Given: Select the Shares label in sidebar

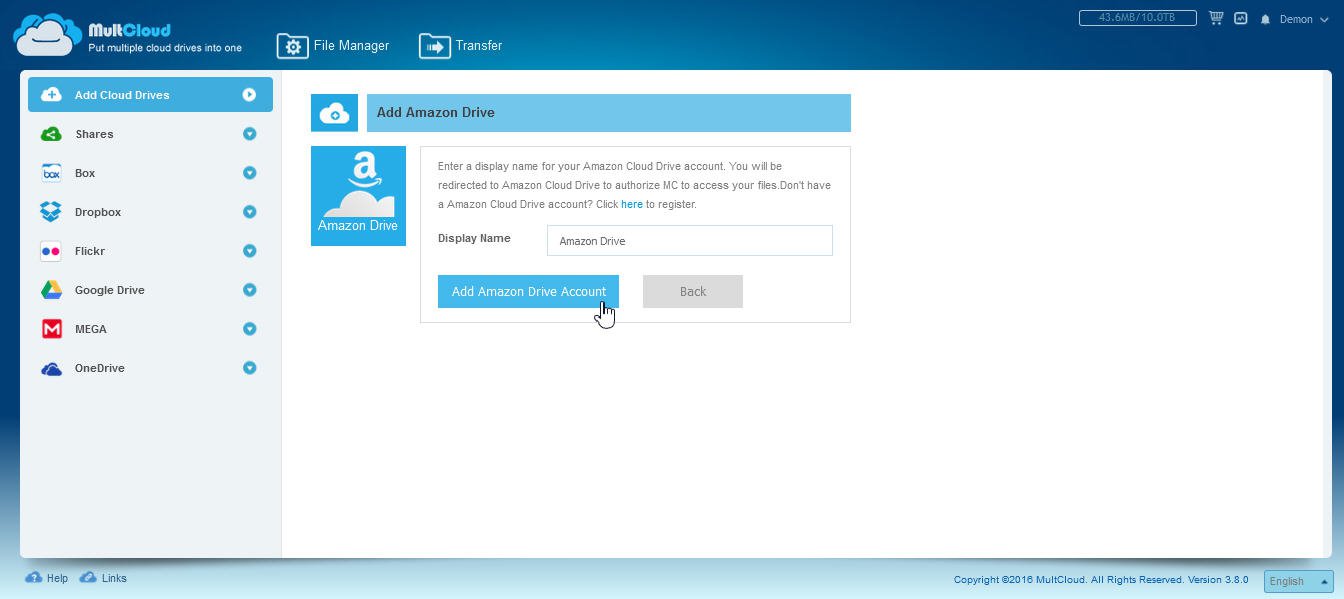Looking at the screenshot, I should click(94, 134).
